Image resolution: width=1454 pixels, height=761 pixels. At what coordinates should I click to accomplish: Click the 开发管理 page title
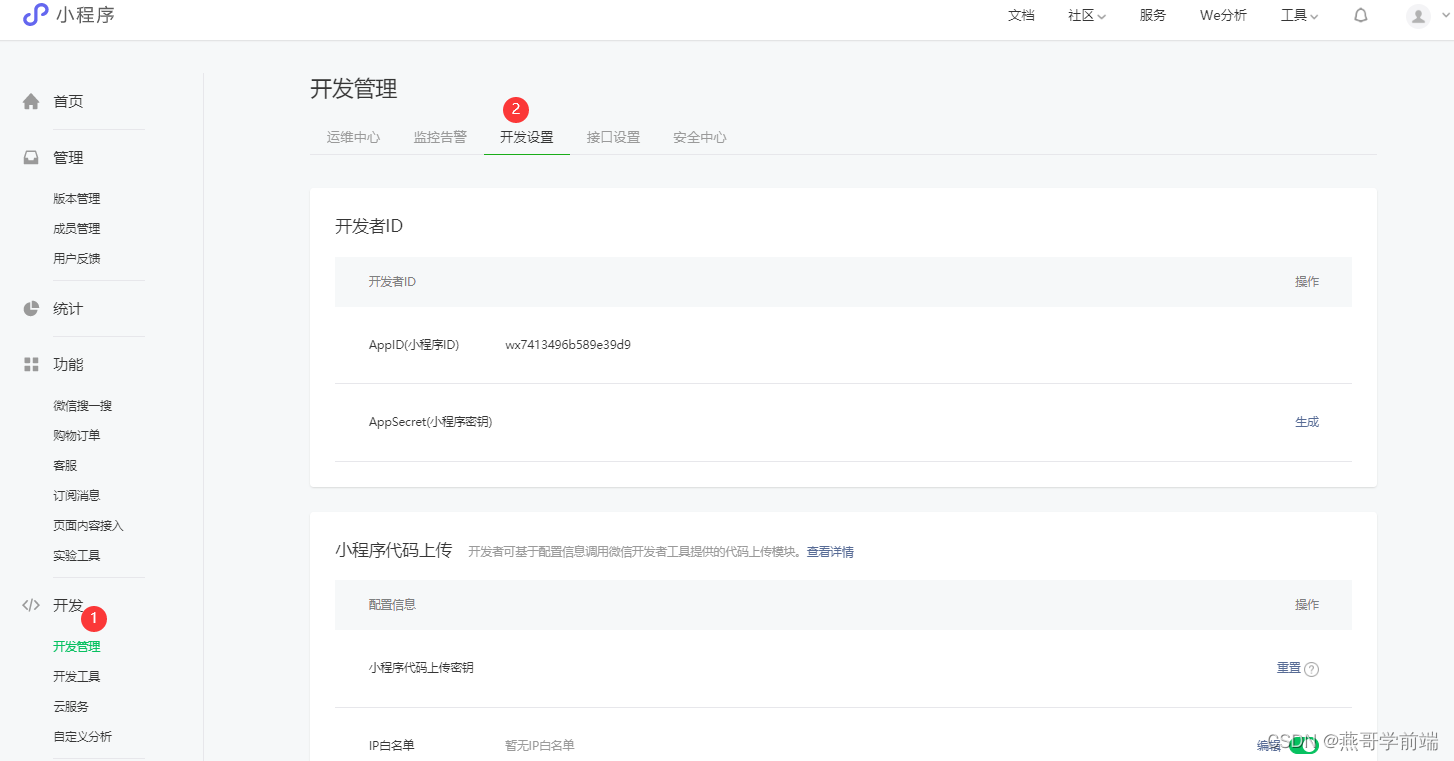click(x=354, y=88)
